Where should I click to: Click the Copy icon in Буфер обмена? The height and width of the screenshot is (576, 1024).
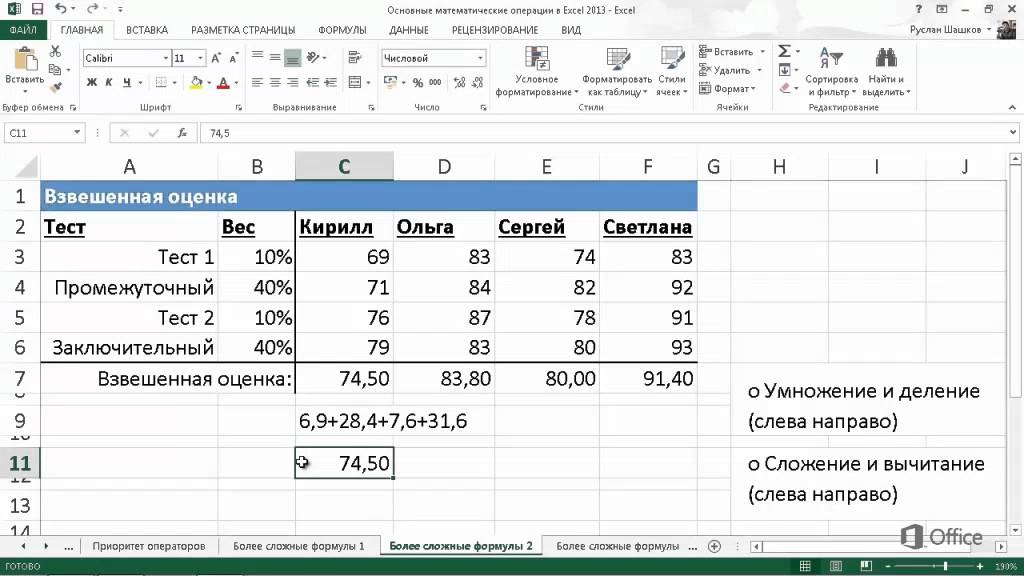point(55,69)
